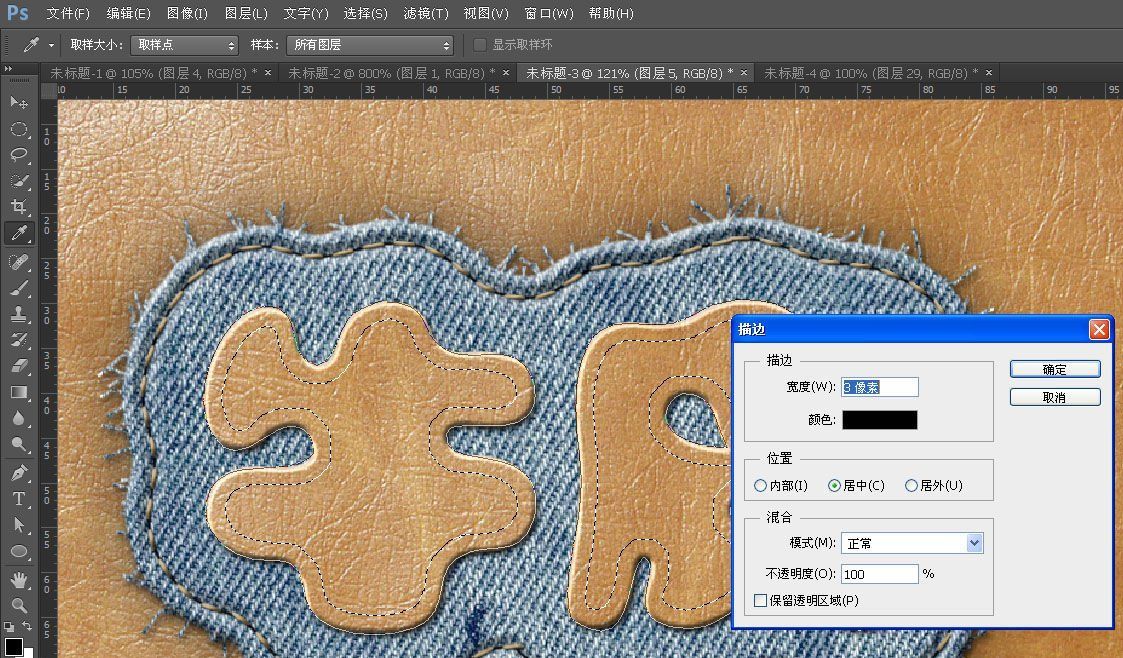Select the Crop tool
This screenshot has width=1123, height=658.
(x=19, y=207)
